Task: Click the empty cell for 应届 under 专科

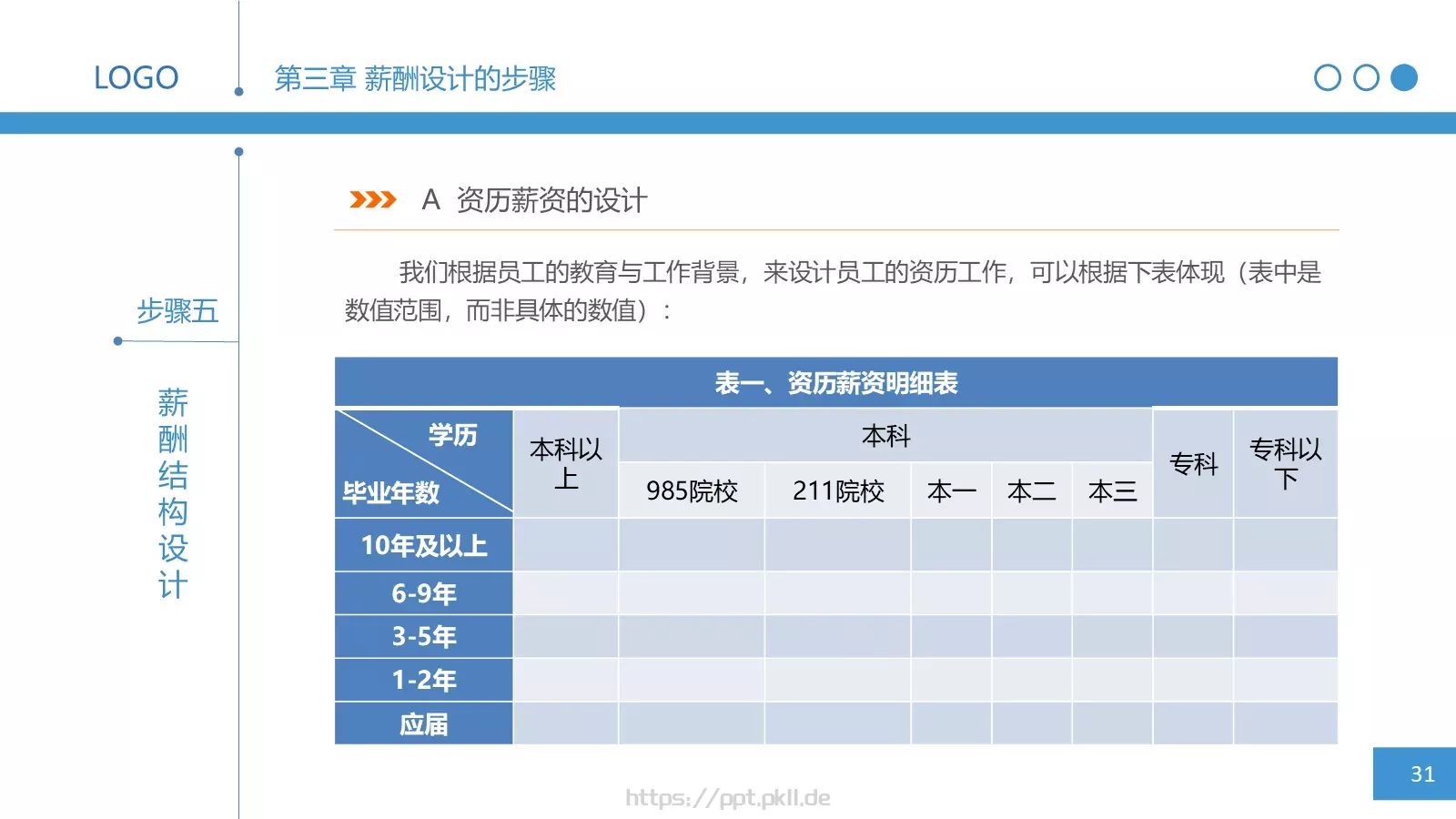Action: pyautogui.click(x=1193, y=723)
